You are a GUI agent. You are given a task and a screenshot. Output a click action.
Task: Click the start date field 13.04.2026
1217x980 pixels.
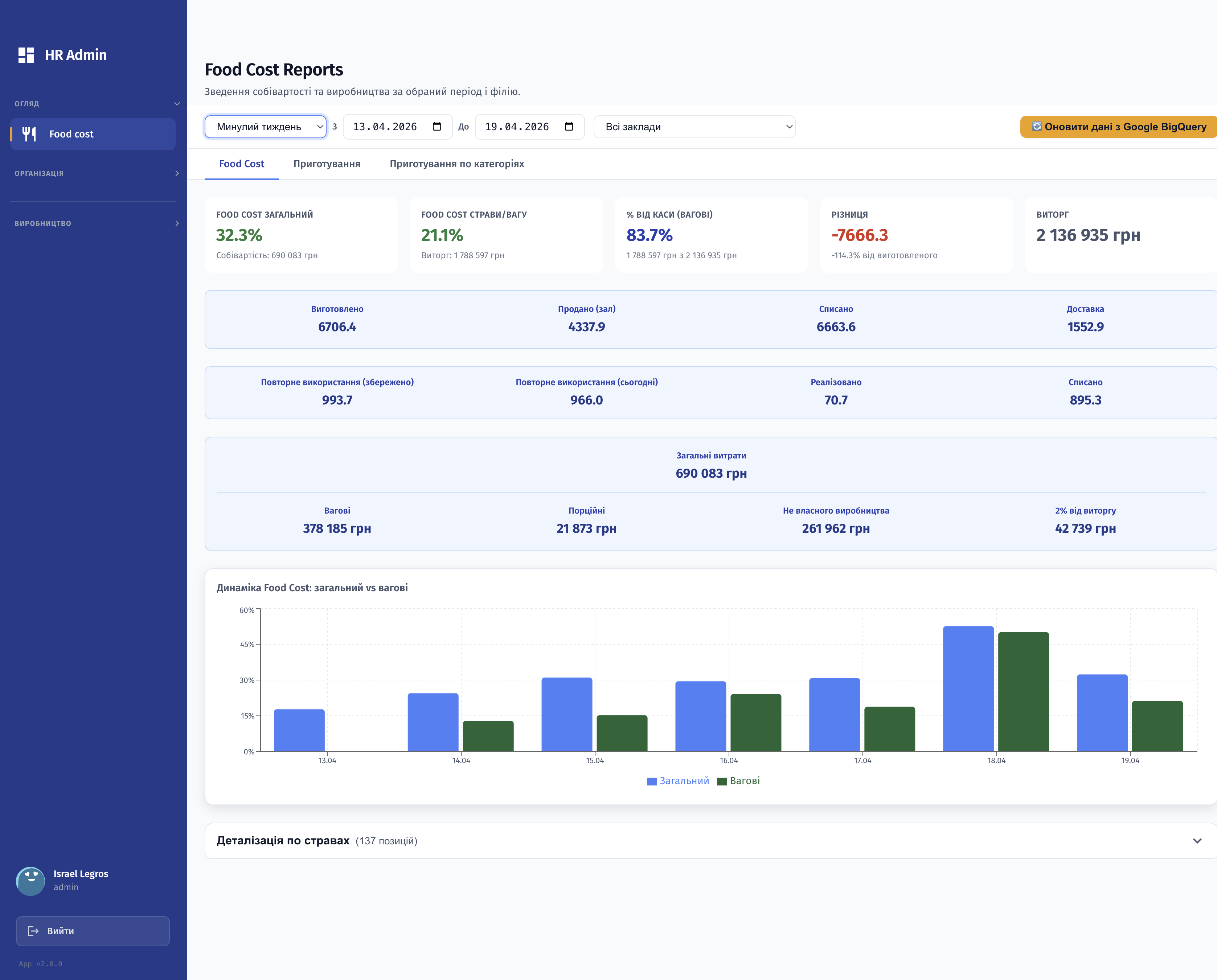(398, 127)
